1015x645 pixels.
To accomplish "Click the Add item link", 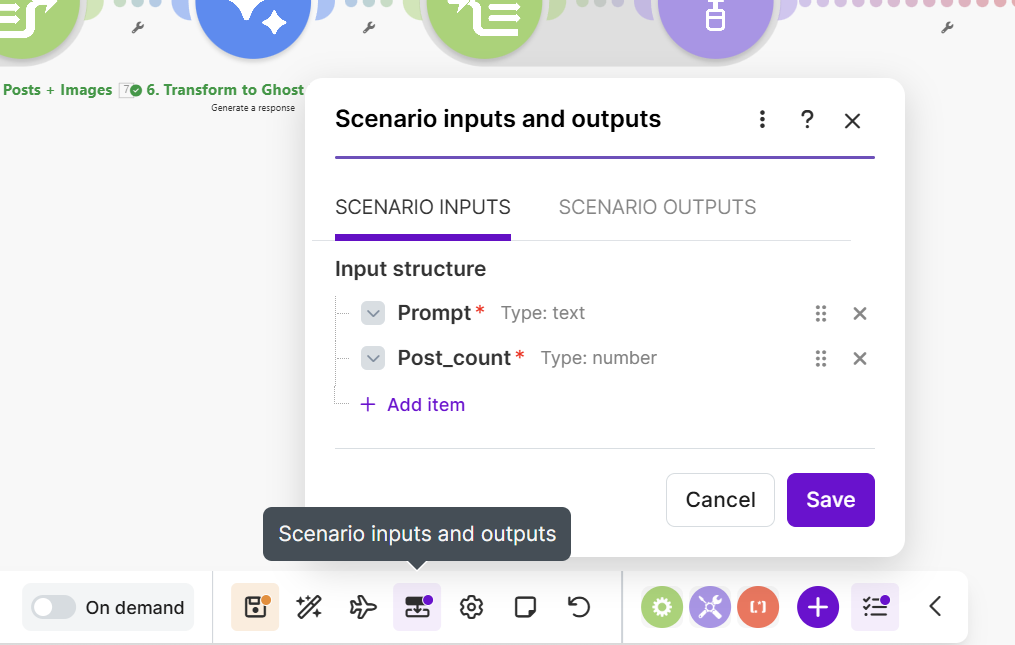I will pyautogui.click(x=425, y=405).
